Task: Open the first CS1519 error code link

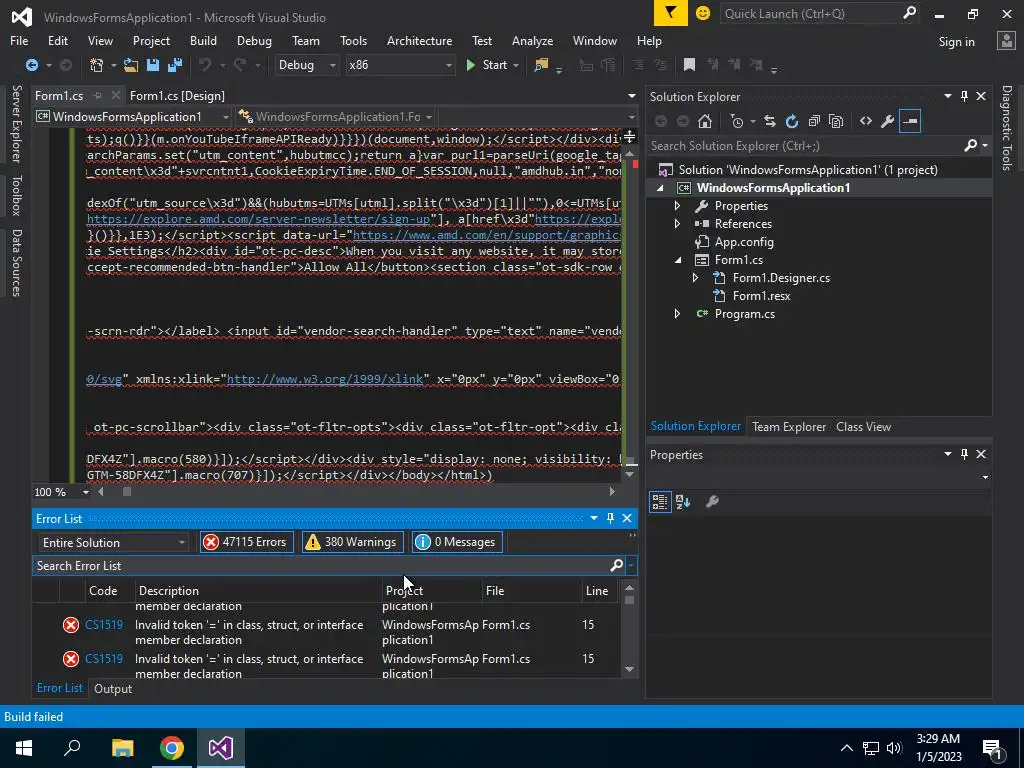Action: pos(104,624)
